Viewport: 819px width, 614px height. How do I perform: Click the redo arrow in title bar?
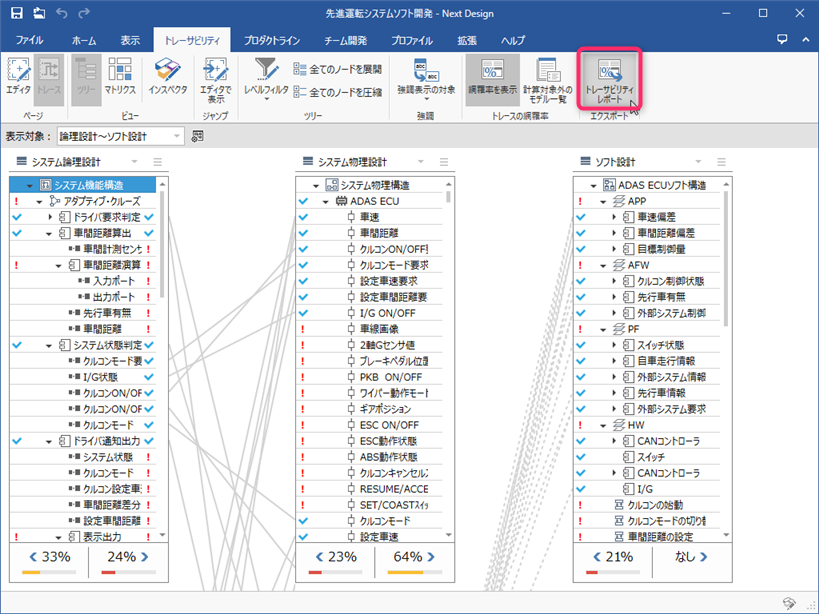tap(84, 13)
